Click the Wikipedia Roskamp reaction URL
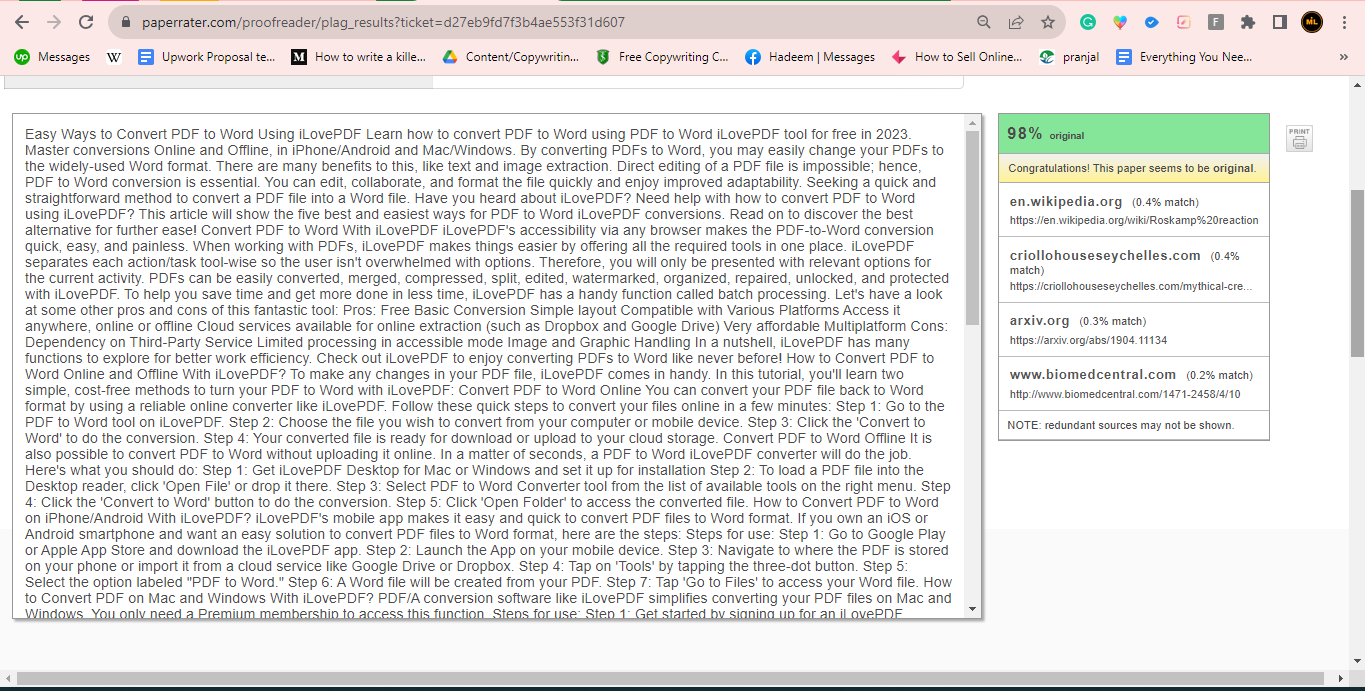 pyautogui.click(x=1134, y=220)
